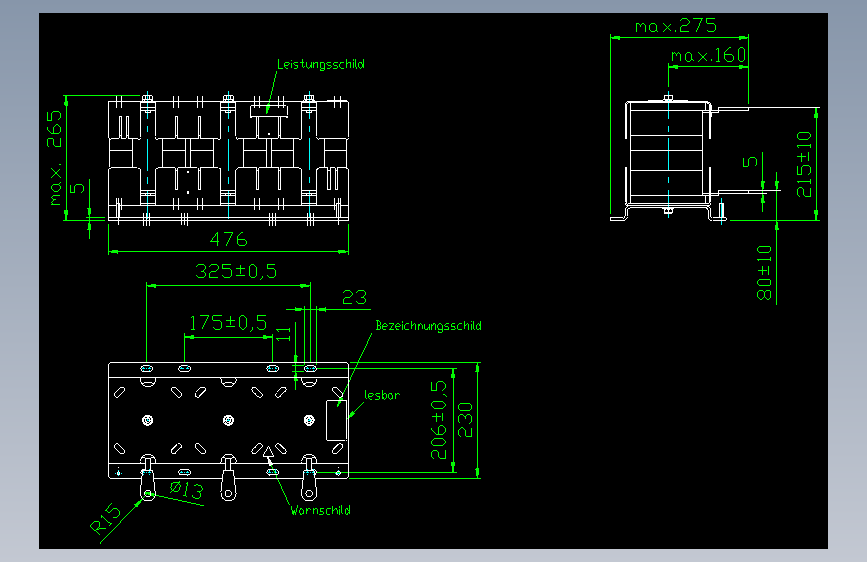Select the '206±0,5' vertical dimension
Viewport: 867px width, 562px height.
coord(438,420)
